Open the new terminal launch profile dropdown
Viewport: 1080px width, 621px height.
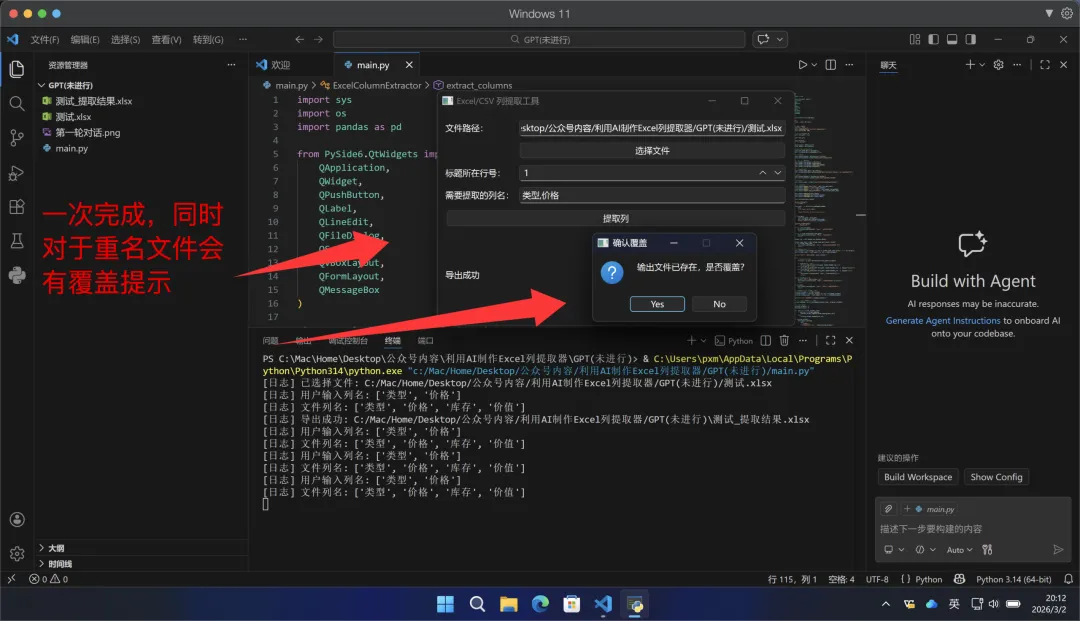703,340
